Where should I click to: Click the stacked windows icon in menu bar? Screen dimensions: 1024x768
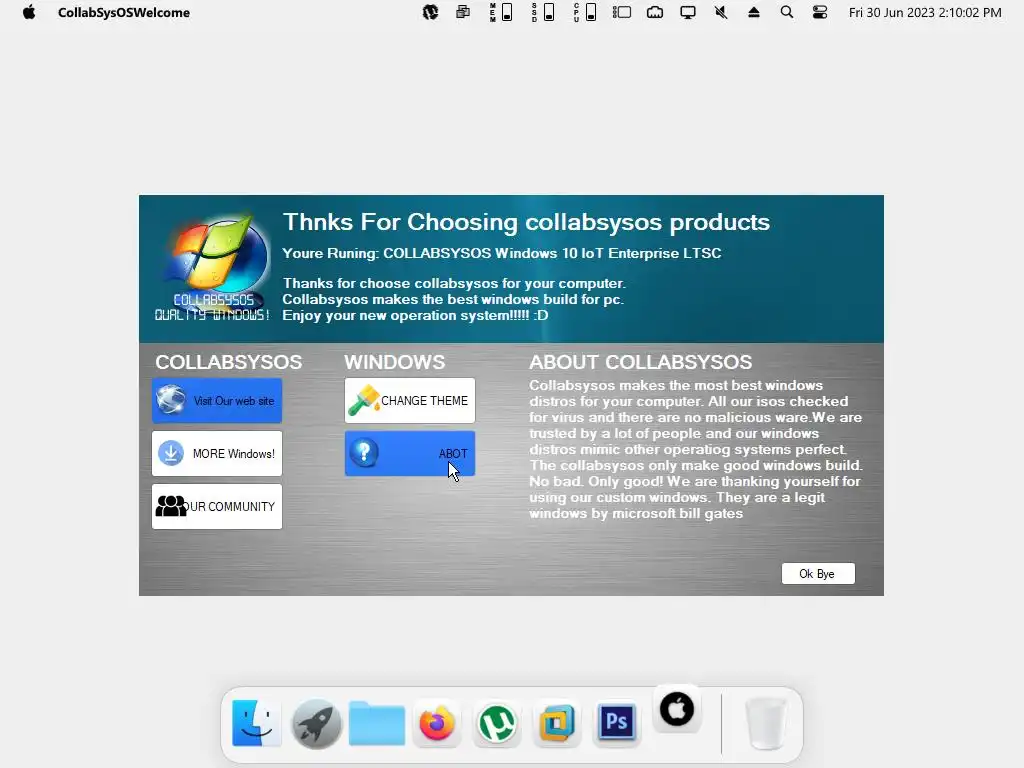click(x=463, y=12)
